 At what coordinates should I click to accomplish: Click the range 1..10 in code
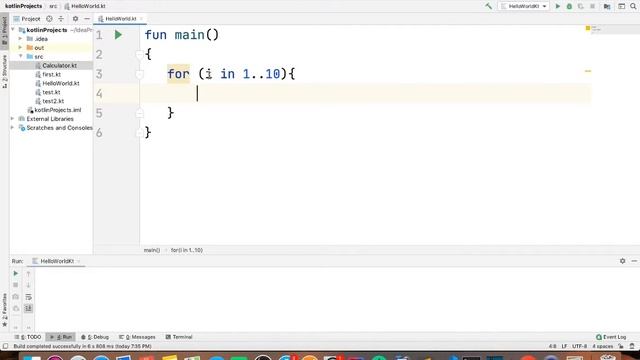[x=261, y=74]
